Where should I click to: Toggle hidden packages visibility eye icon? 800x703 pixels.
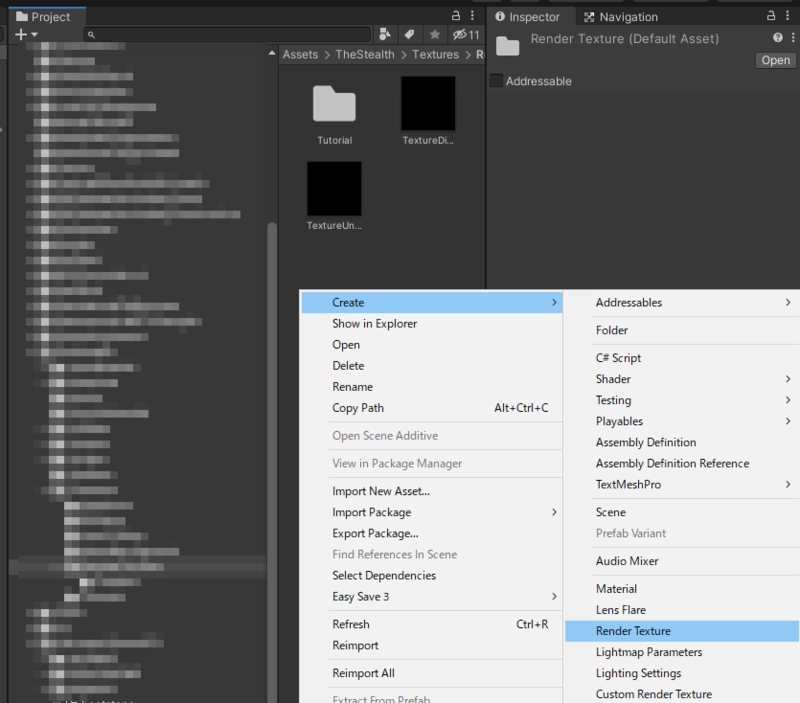(x=466, y=34)
